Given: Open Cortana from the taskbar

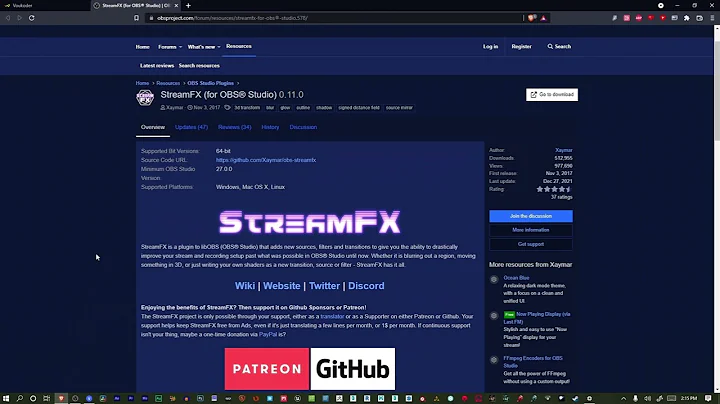Looking at the screenshot, I should (33, 398).
